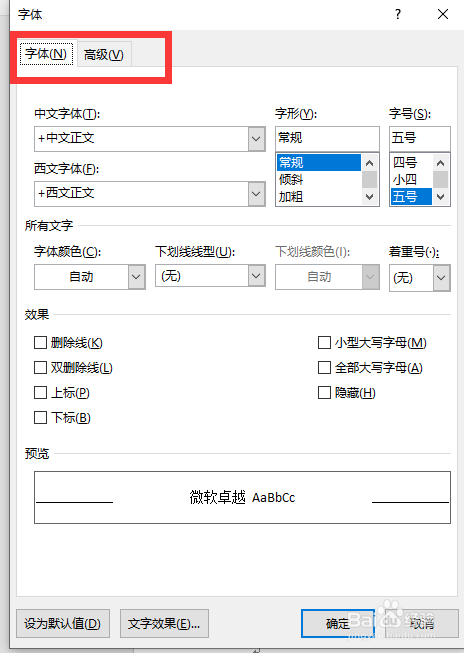Check the 隐藏 option
Image resolution: width=464 pixels, height=653 pixels.
tap(324, 393)
